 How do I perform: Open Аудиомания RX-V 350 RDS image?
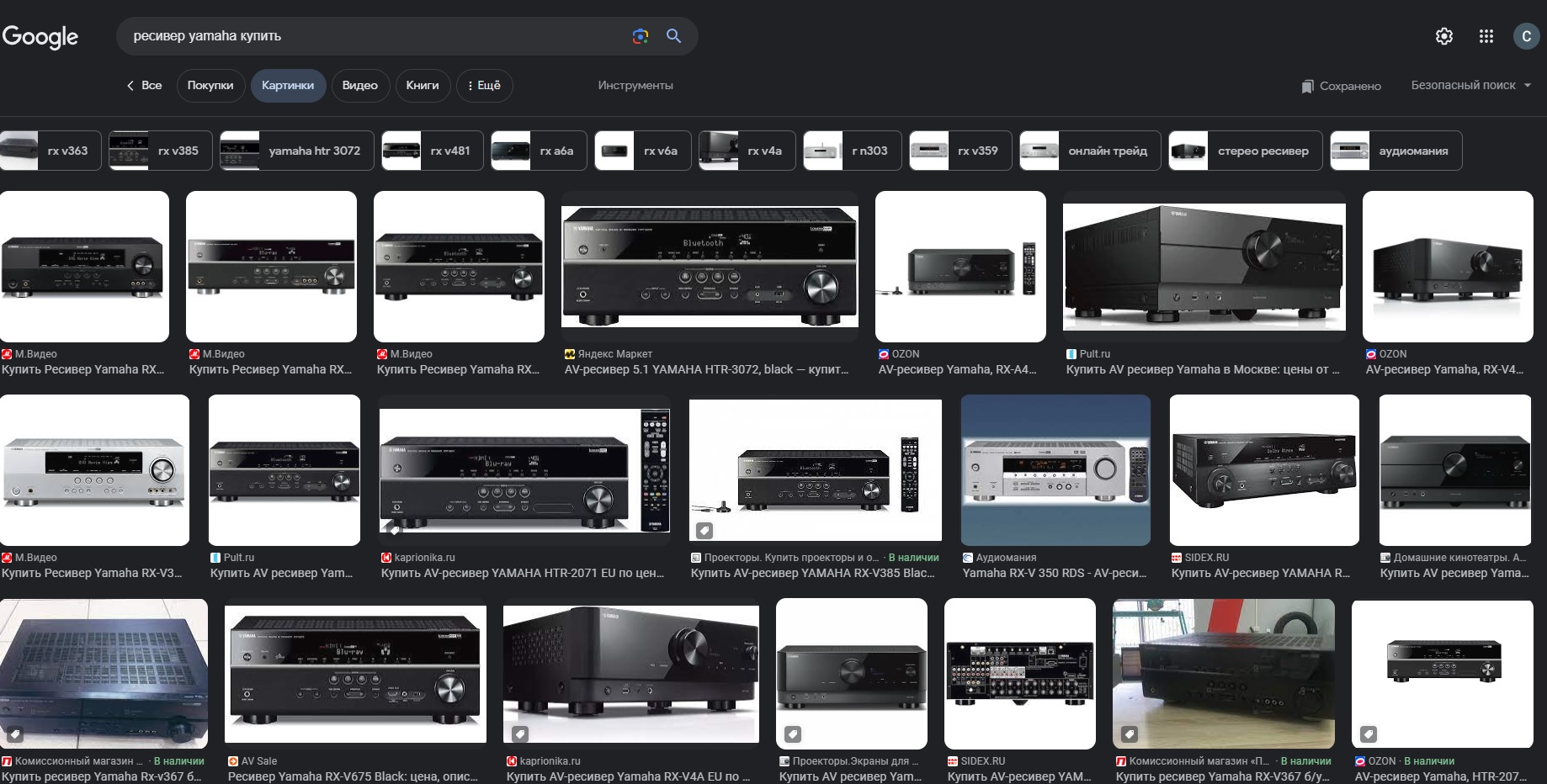1055,470
